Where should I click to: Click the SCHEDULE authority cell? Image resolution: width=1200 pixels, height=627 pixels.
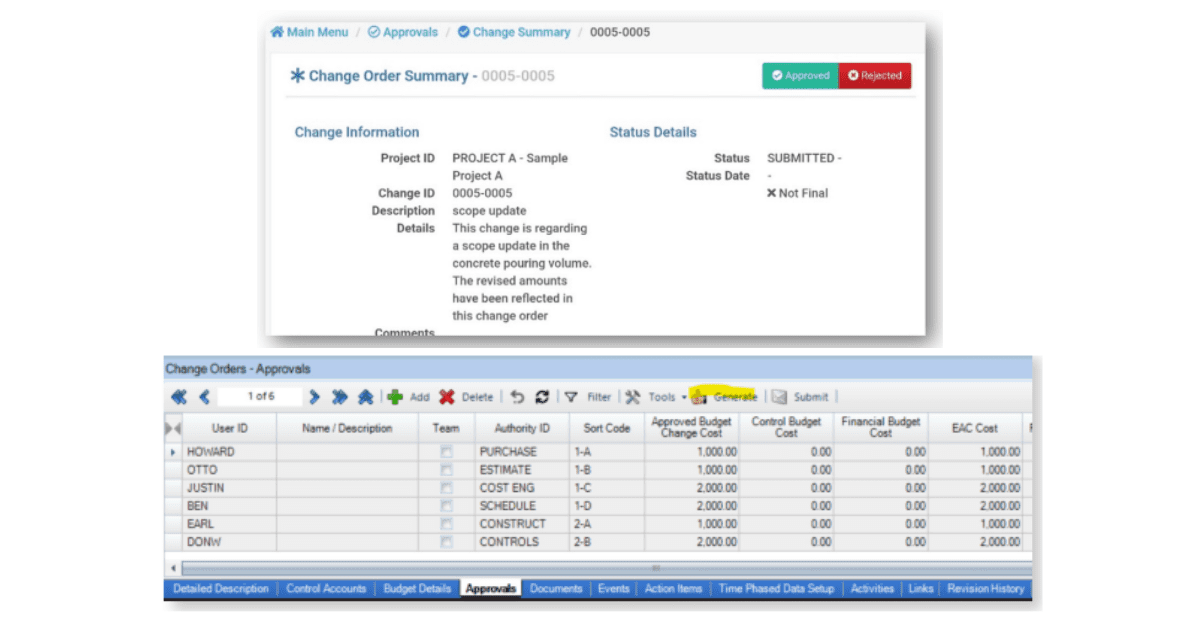522,506
